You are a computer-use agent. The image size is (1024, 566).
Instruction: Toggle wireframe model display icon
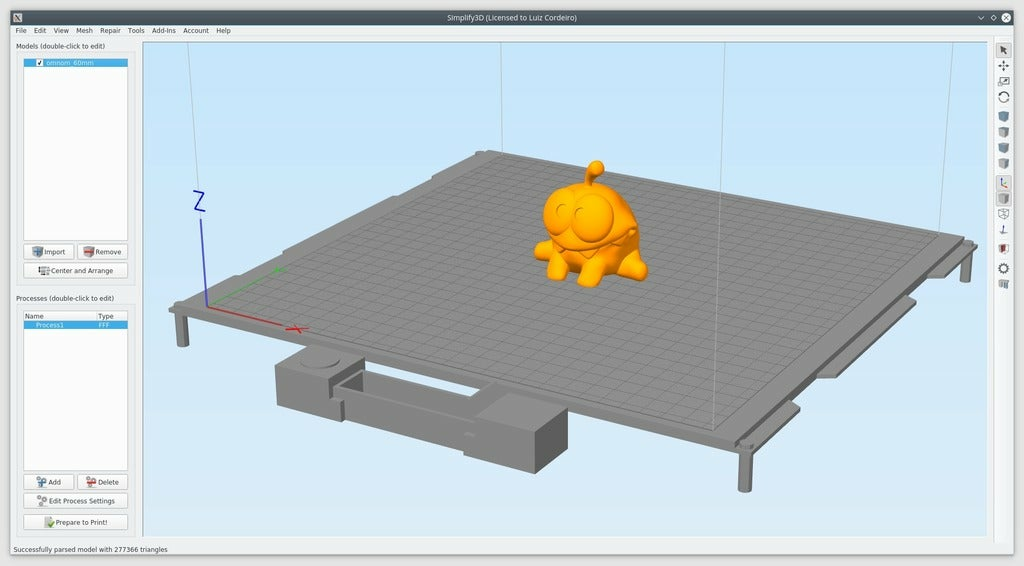point(1004,214)
